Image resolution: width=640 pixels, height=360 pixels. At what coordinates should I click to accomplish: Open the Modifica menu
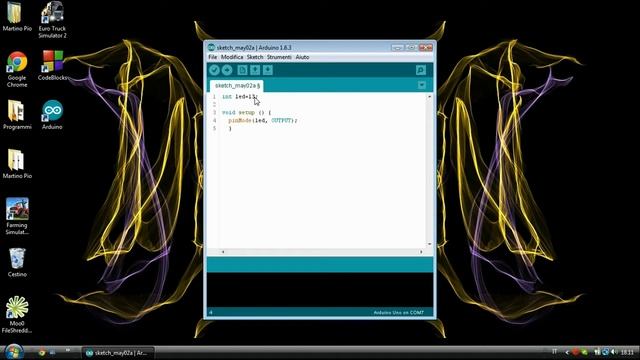[x=232, y=57]
